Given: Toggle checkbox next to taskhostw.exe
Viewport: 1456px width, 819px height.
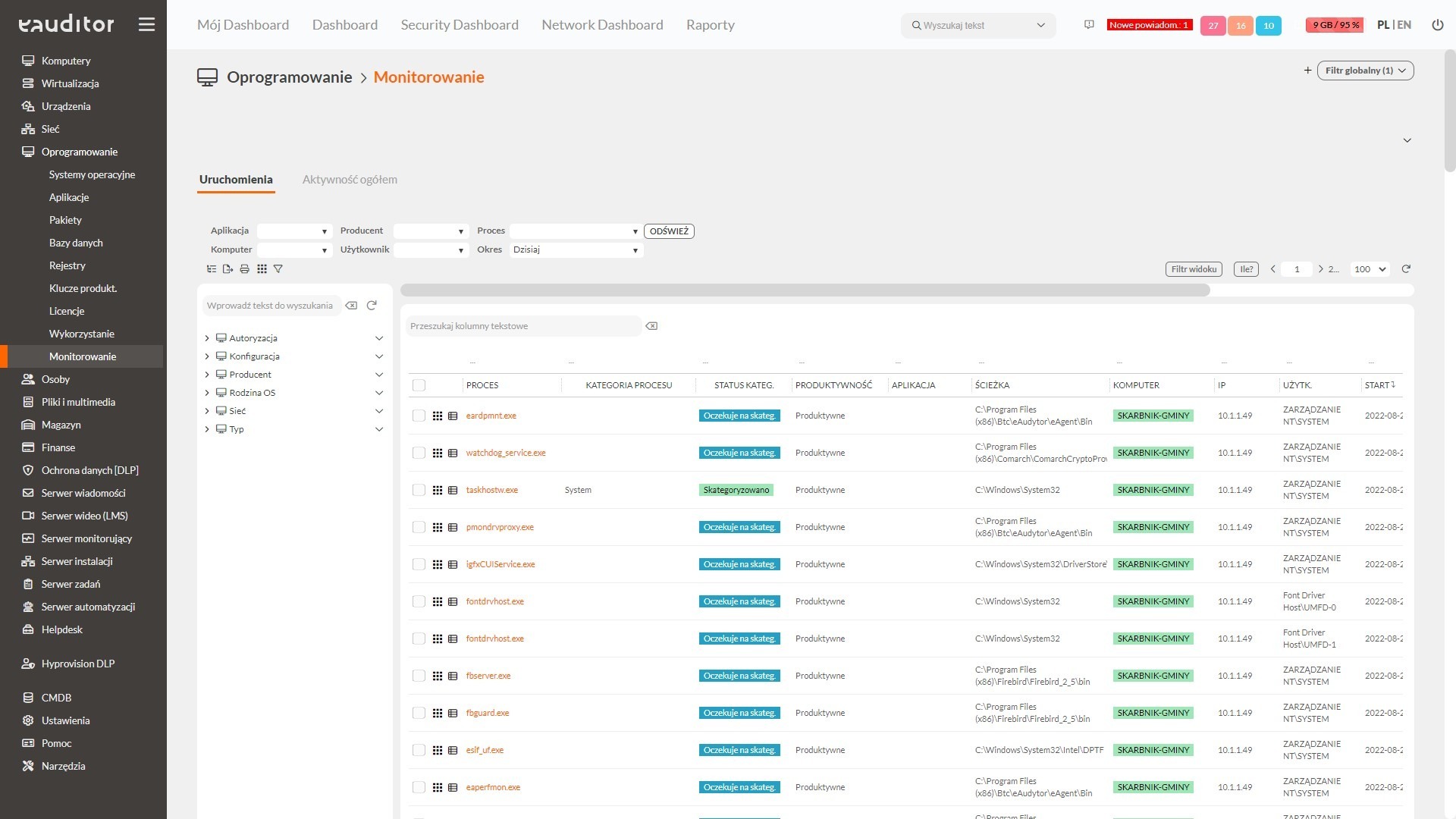Looking at the screenshot, I should (419, 489).
